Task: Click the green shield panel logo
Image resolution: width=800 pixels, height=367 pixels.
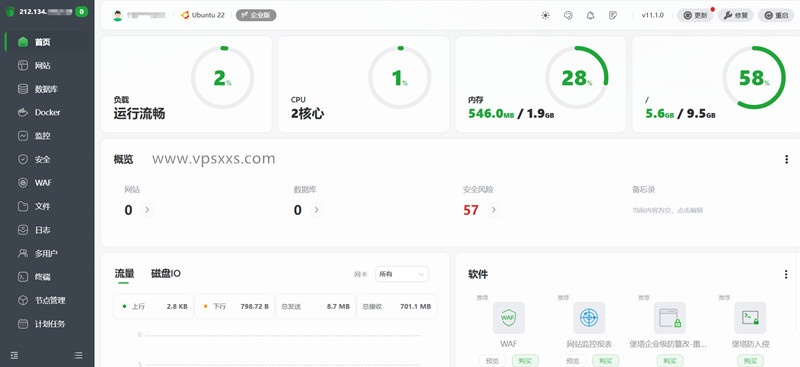Action: pyautogui.click(x=10, y=12)
